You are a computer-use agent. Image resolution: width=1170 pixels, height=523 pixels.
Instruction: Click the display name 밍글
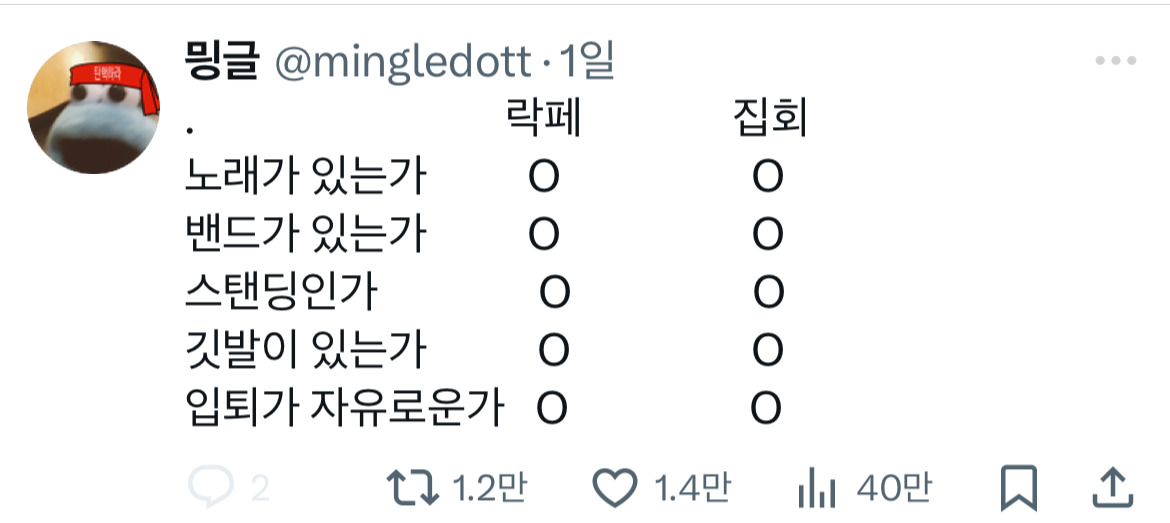[222, 63]
